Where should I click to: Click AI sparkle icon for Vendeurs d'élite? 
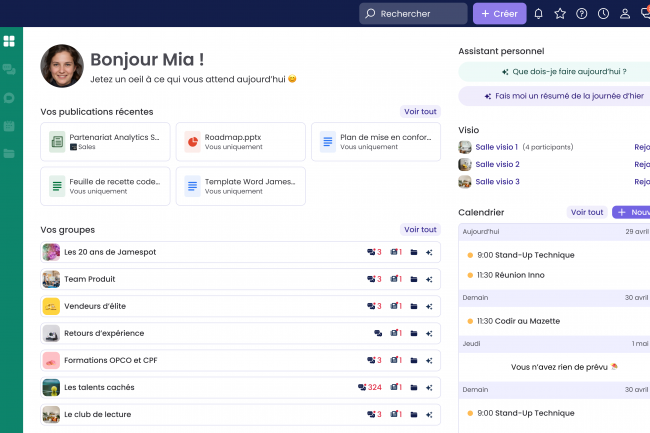[429, 306]
